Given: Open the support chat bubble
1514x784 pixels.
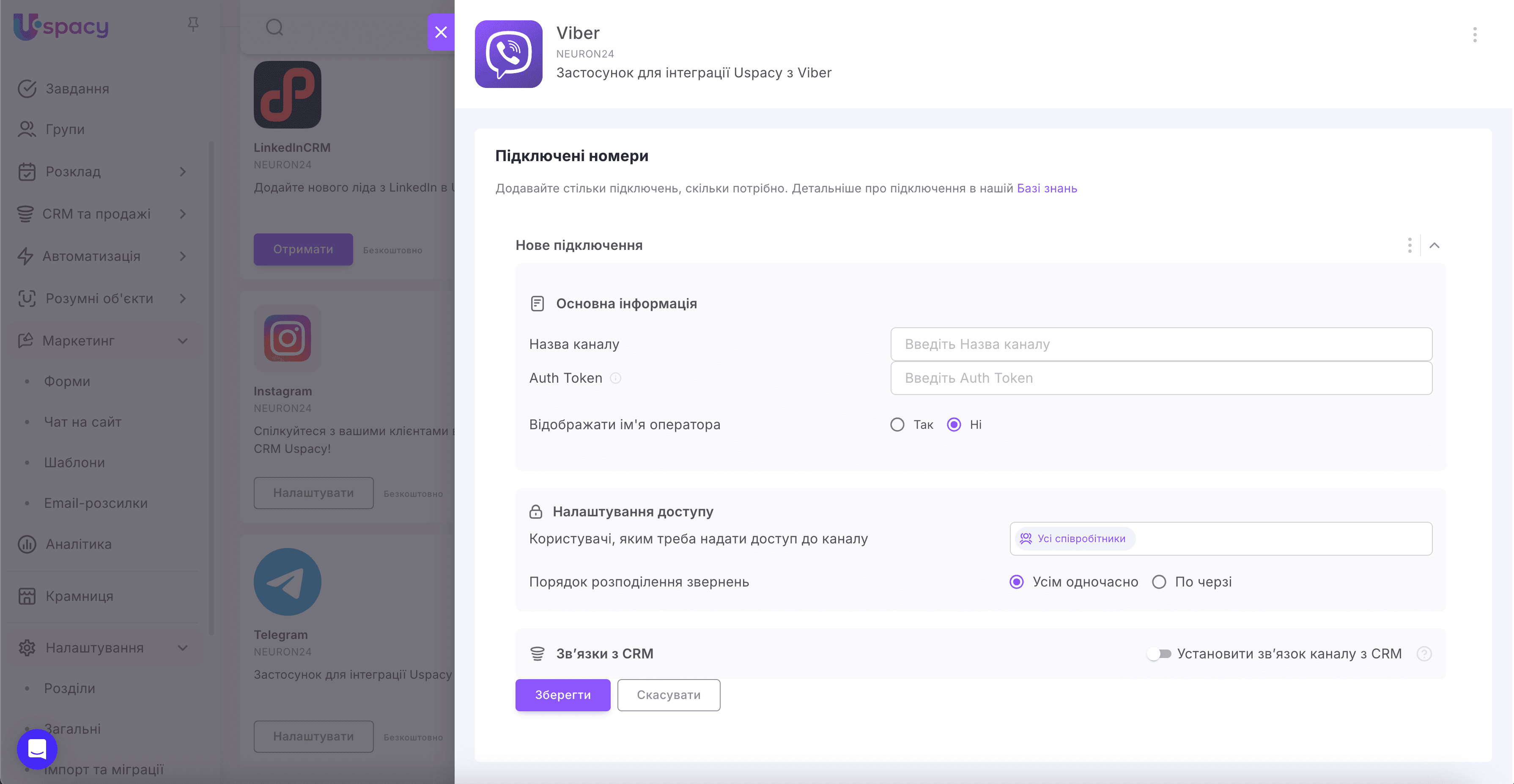Looking at the screenshot, I should tap(36, 749).
